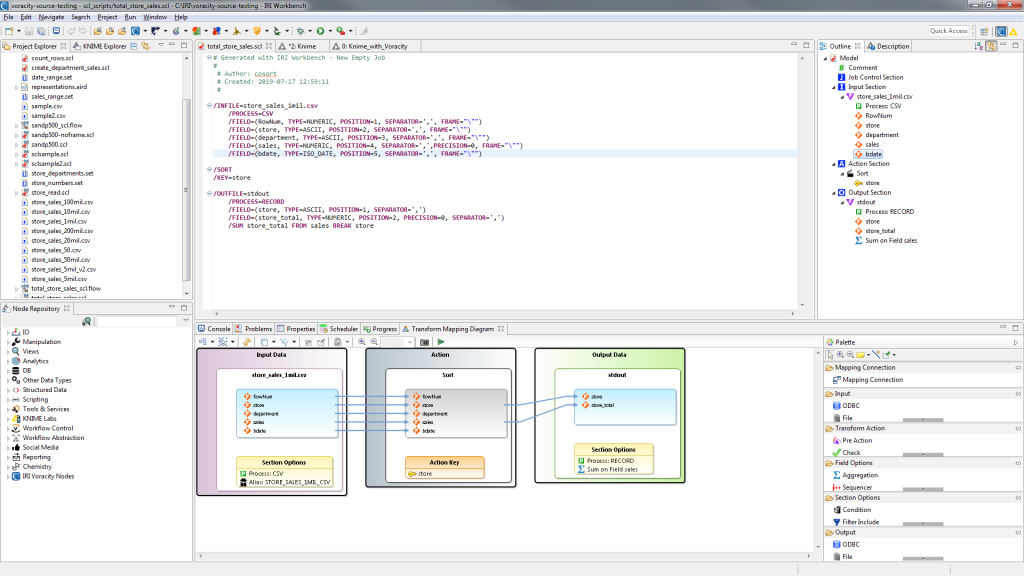The height and width of the screenshot is (576, 1024).
Task: Expand Manipulation in Node Repository
Action: (x=8, y=342)
